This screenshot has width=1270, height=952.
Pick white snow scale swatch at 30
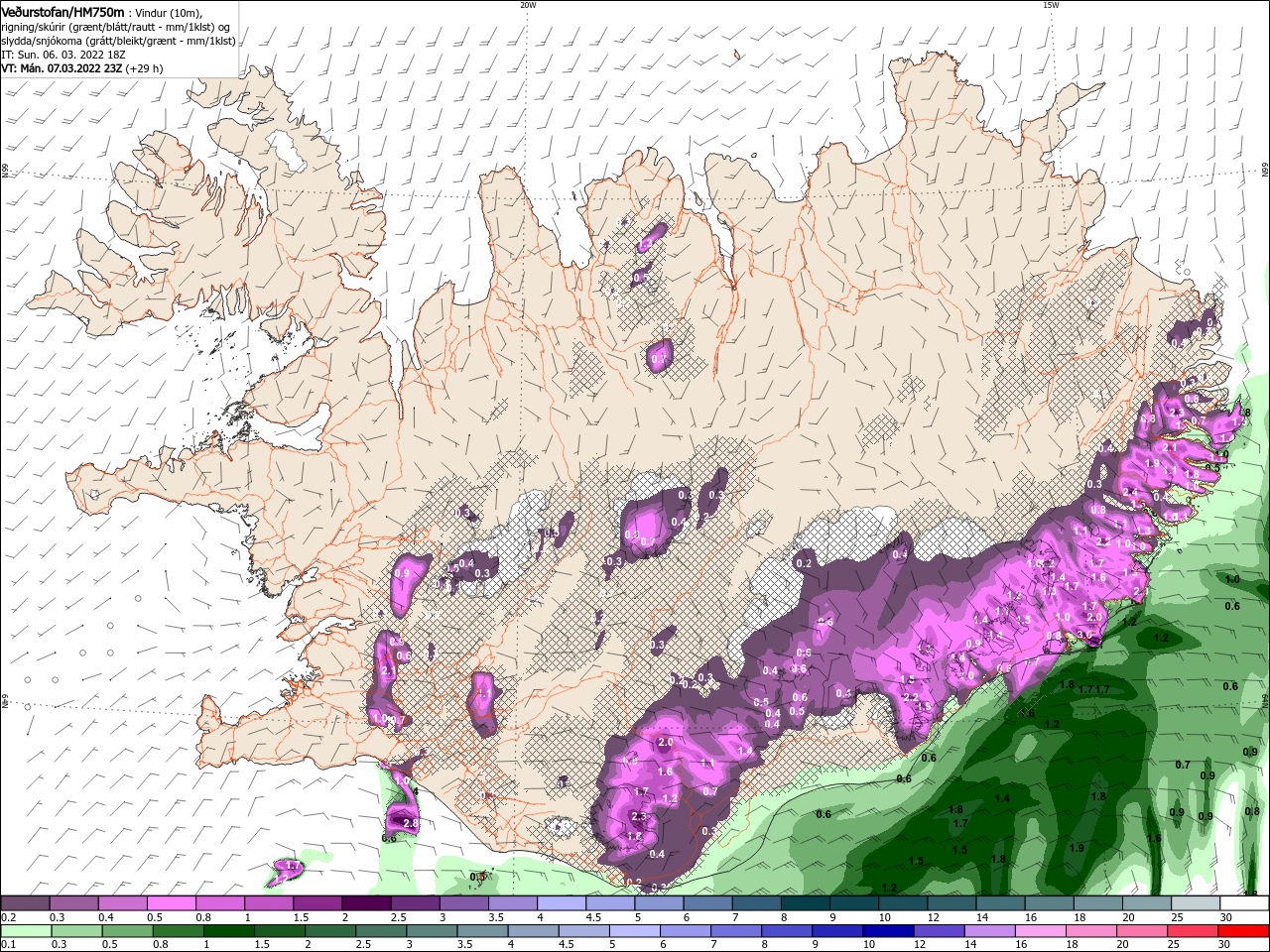point(1245,903)
